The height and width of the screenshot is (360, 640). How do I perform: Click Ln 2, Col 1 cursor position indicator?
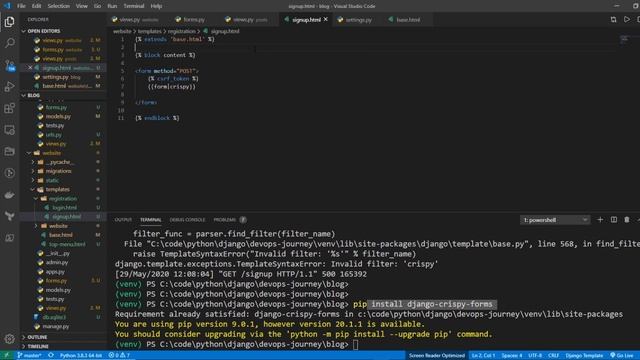coord(483,355)
